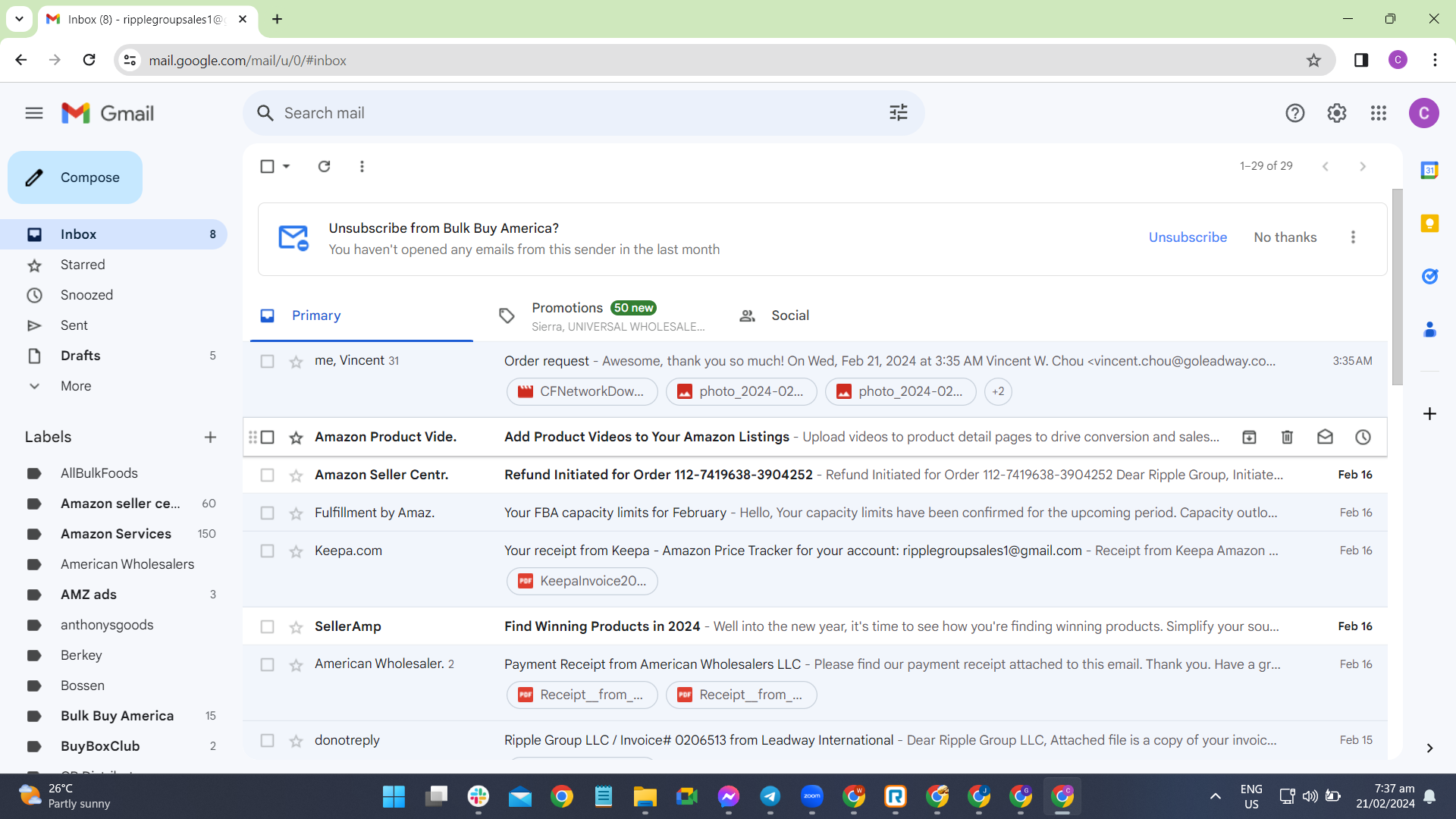Select the Amazon Seller Central email checkbox
The image size is (1456, 819).
tap(267, 475)
